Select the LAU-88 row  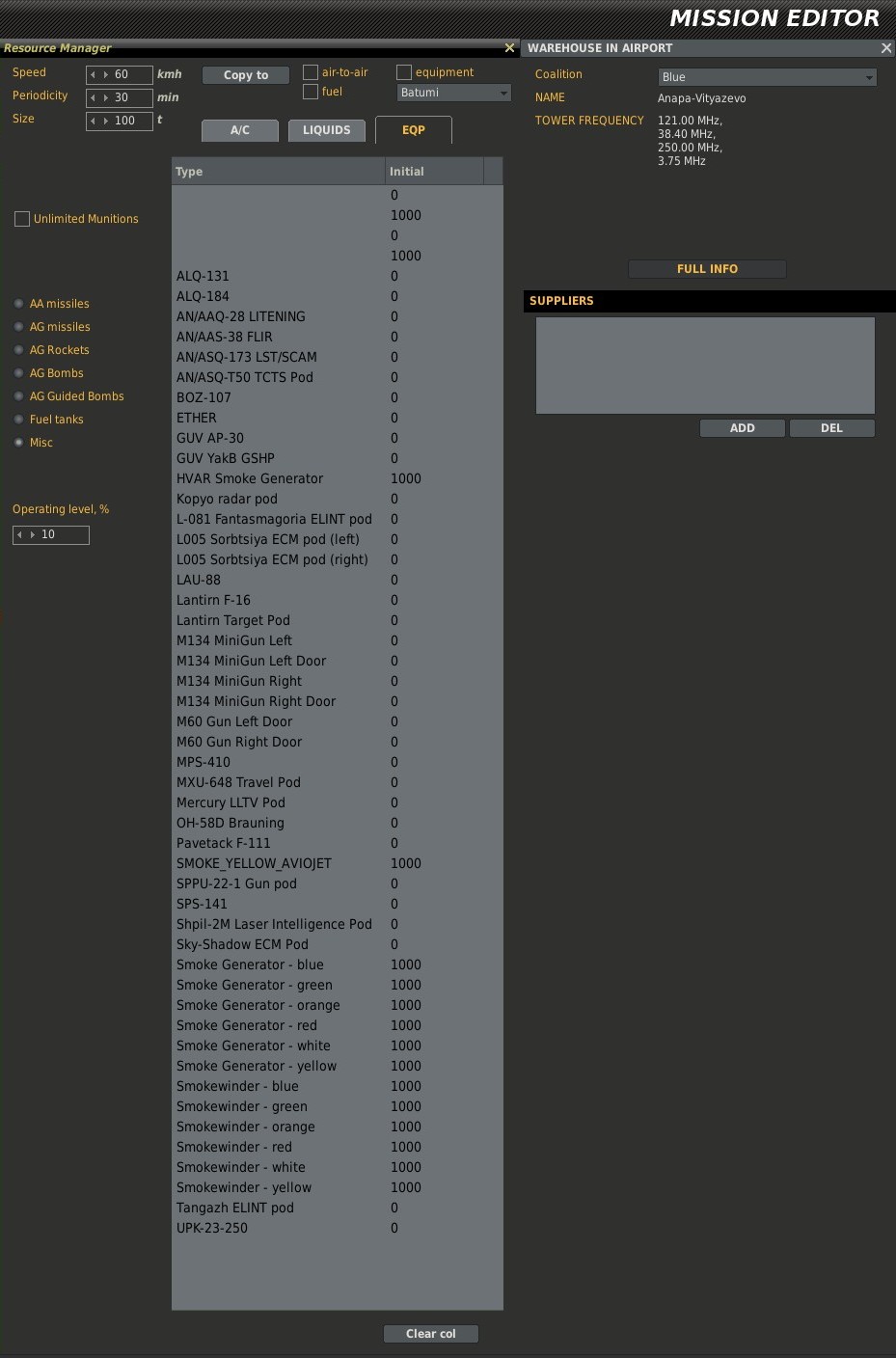coord(337,580)
